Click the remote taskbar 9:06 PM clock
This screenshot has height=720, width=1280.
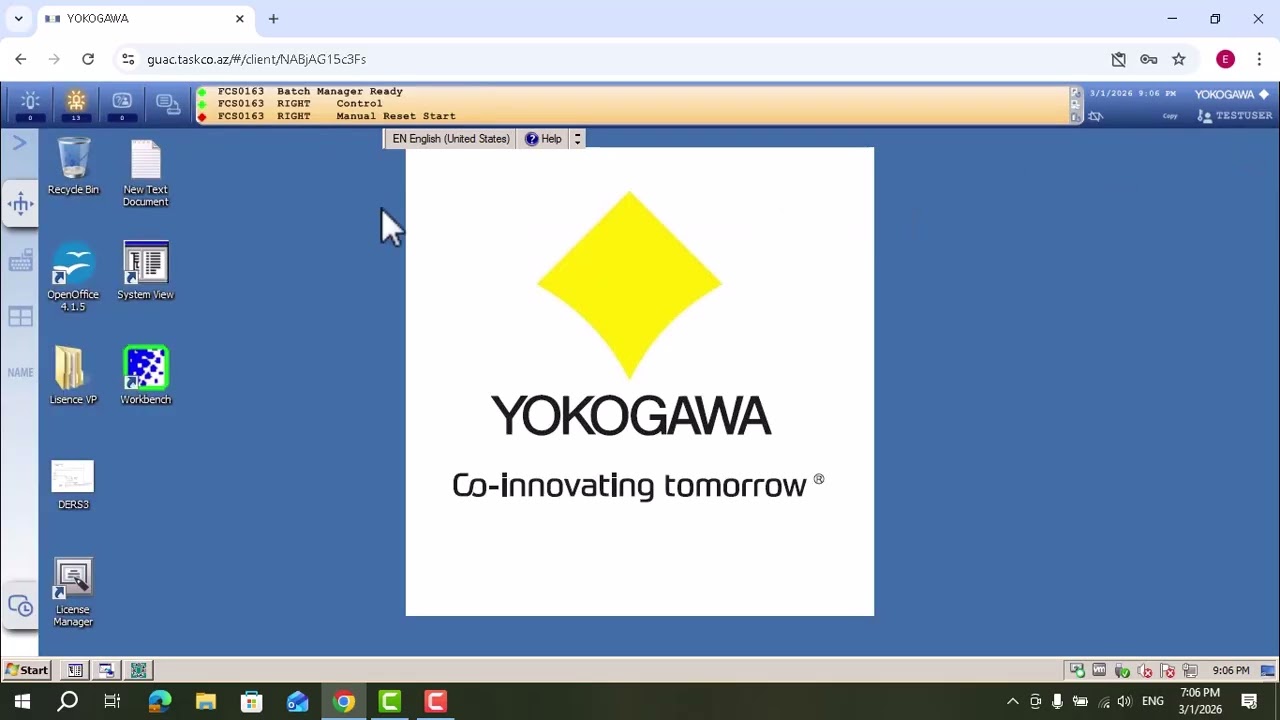click(x=1231, y=671)
